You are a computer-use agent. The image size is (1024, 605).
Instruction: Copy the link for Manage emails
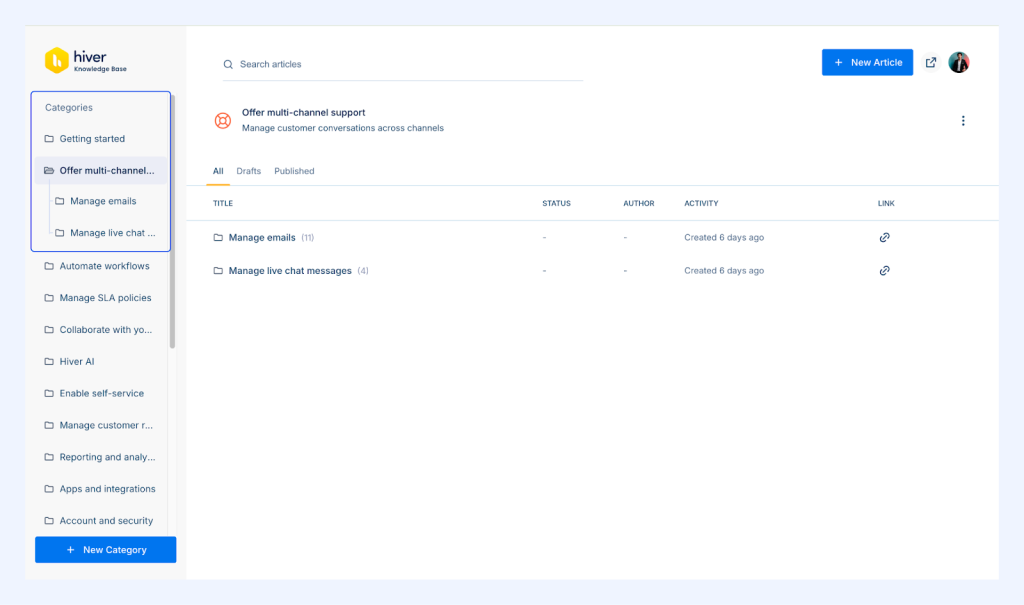coord(884,237)
